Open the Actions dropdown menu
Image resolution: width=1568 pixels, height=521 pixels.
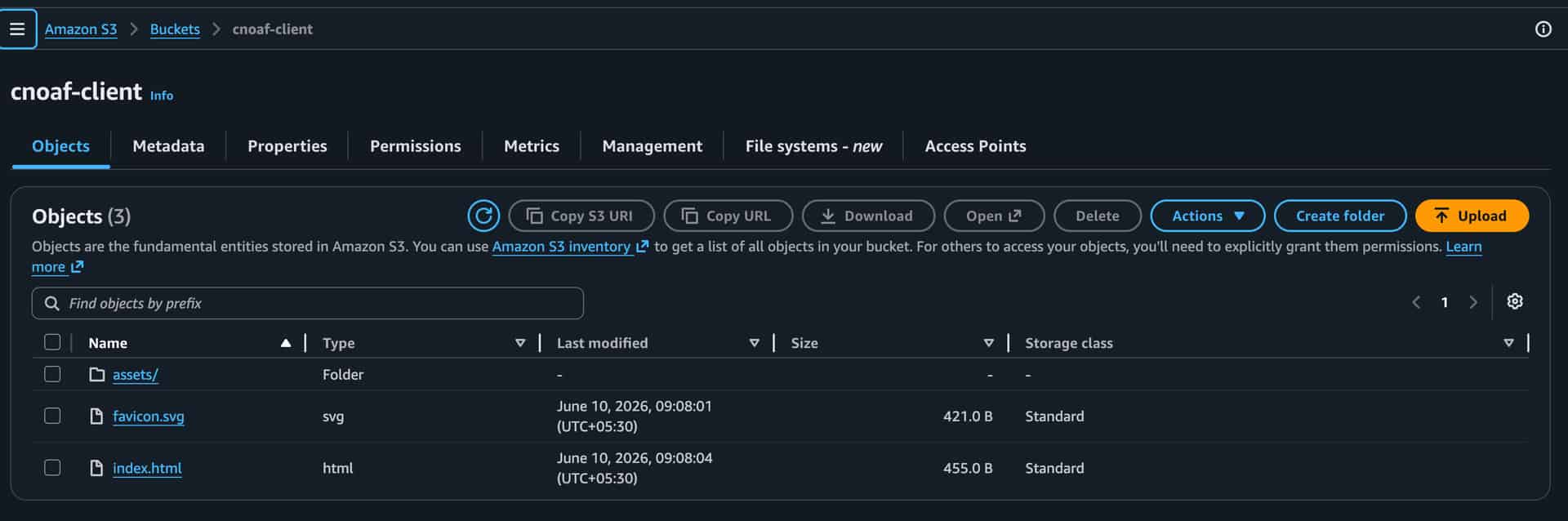1207,216
